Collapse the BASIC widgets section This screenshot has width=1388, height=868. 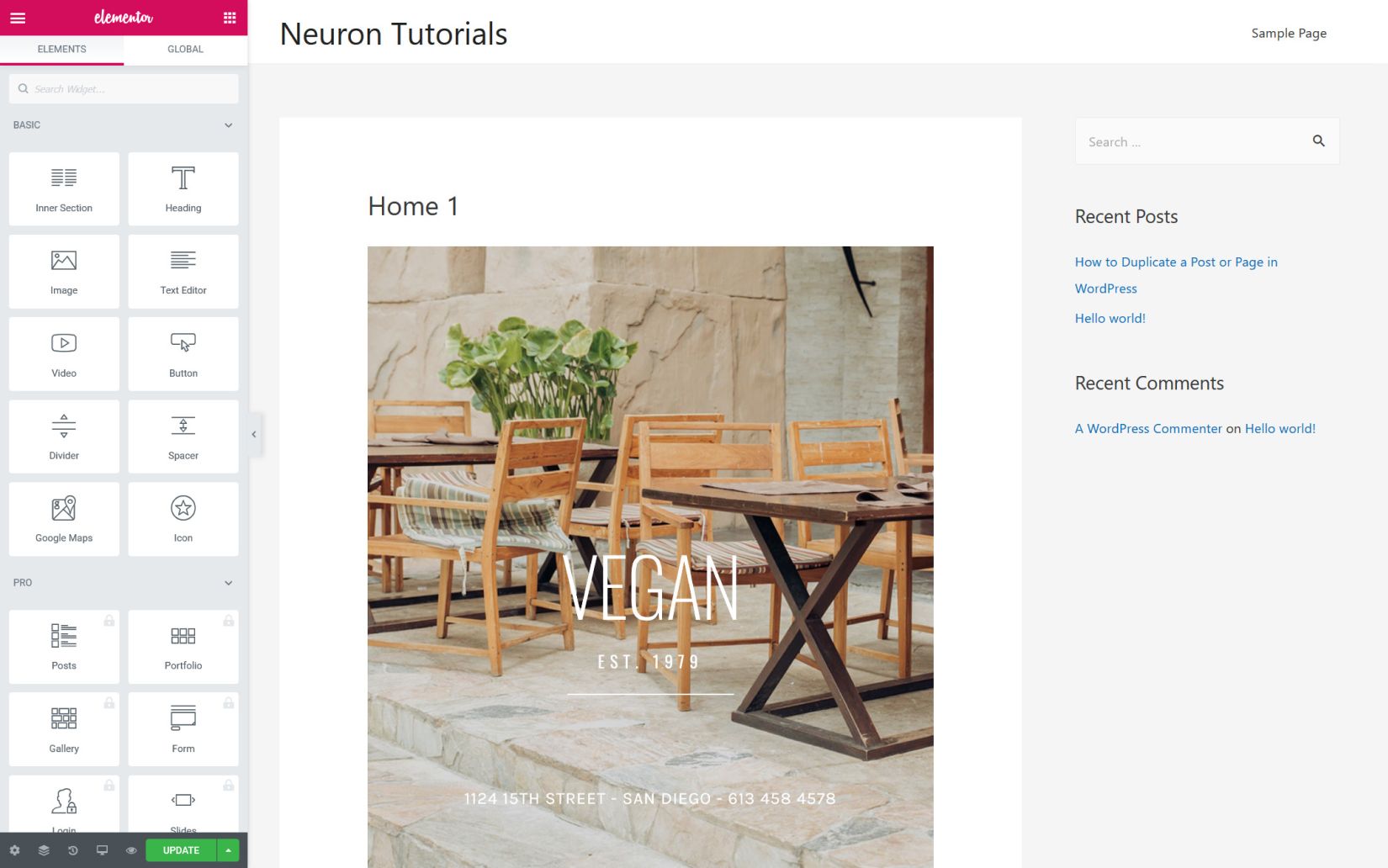tap(227, 124)
